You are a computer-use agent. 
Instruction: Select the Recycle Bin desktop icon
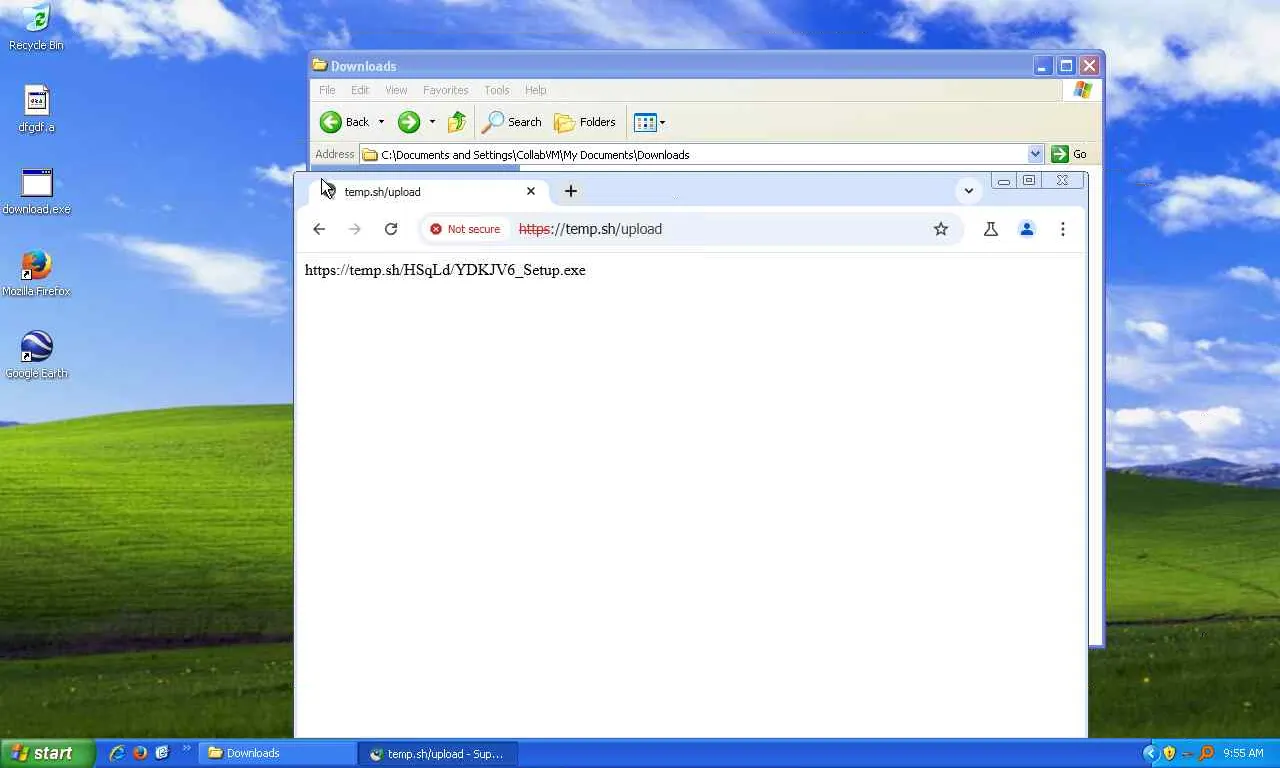click(x=36, y=27)
